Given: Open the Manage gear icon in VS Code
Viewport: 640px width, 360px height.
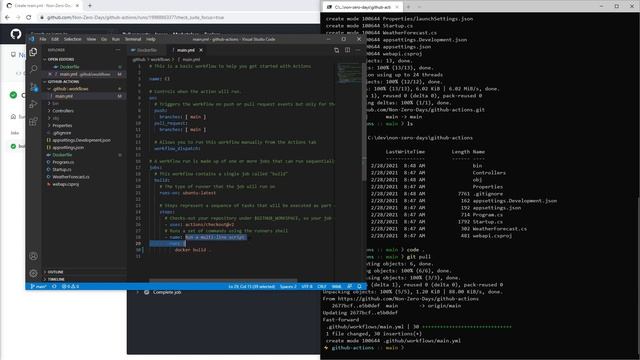Looking at the screenshot, I should [33, 273].
